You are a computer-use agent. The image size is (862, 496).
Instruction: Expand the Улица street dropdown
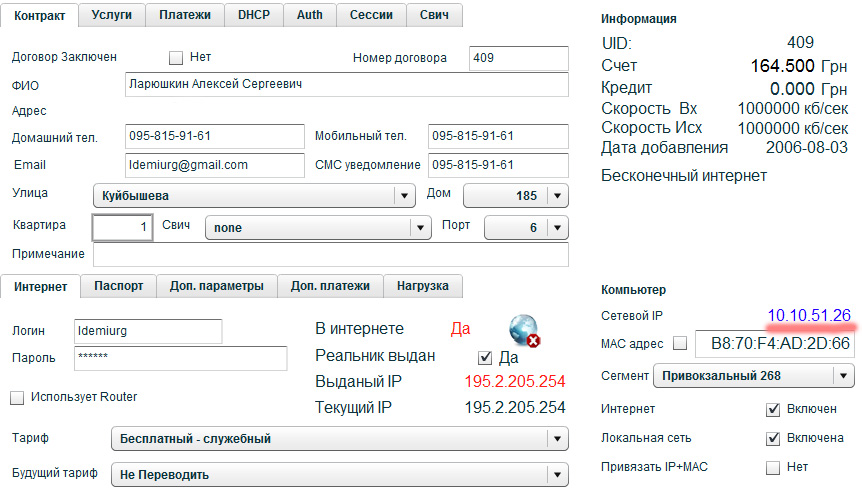click(404, 196)
